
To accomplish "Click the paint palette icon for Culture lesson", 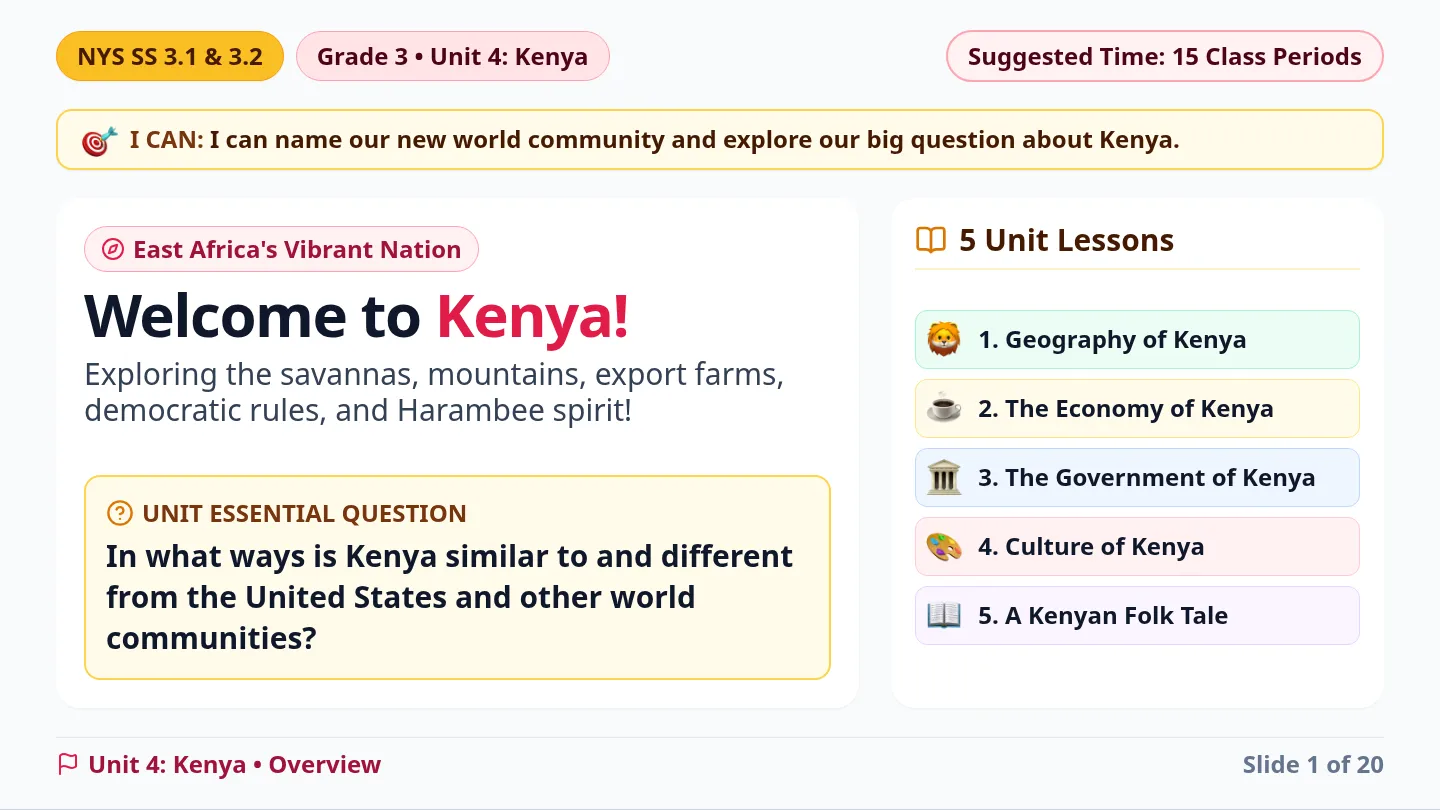I will pyautogui.click(x=944, y=547).
